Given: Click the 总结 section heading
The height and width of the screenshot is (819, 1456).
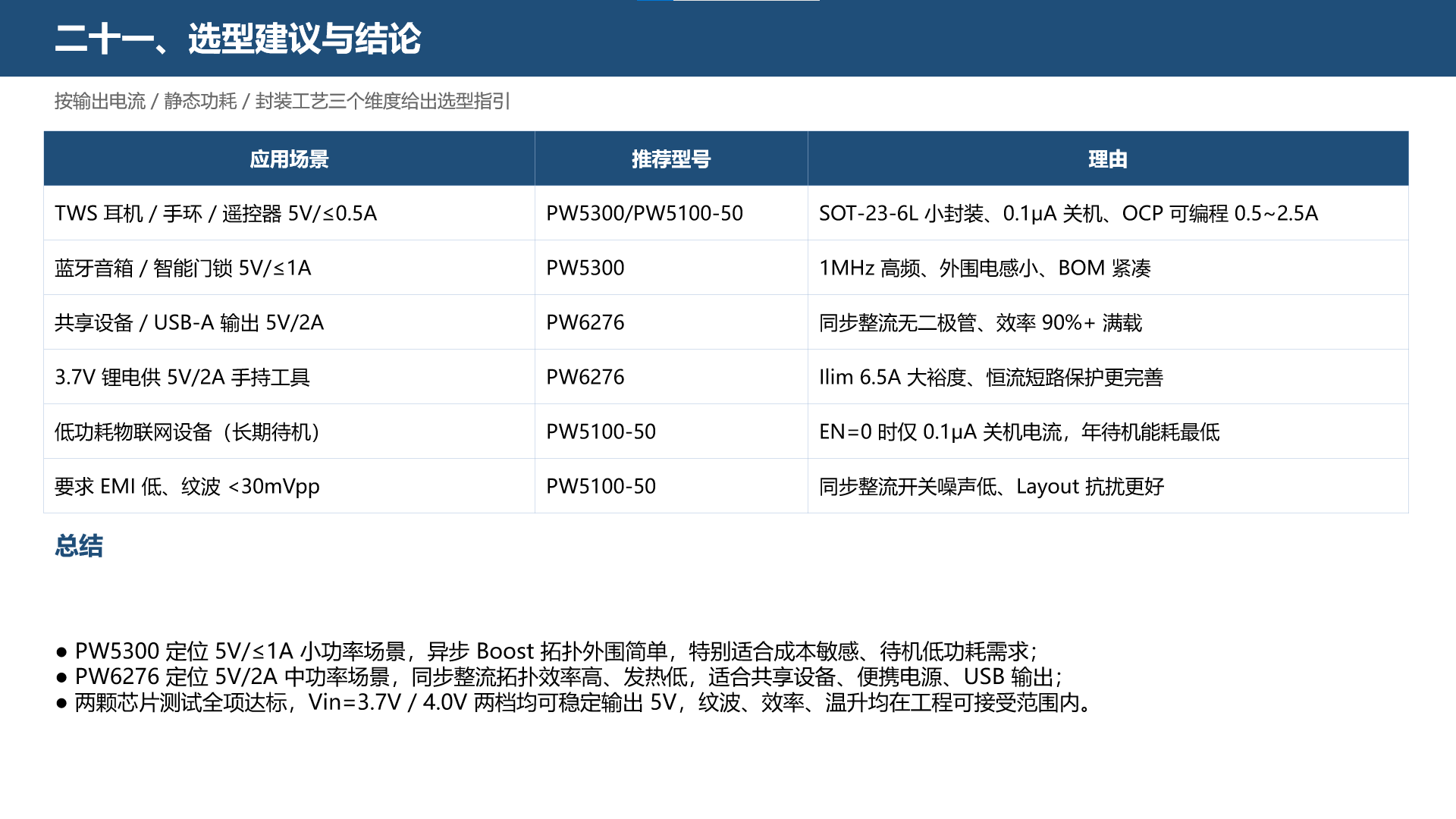Looking at the screenshot, I should coord(79,545).
